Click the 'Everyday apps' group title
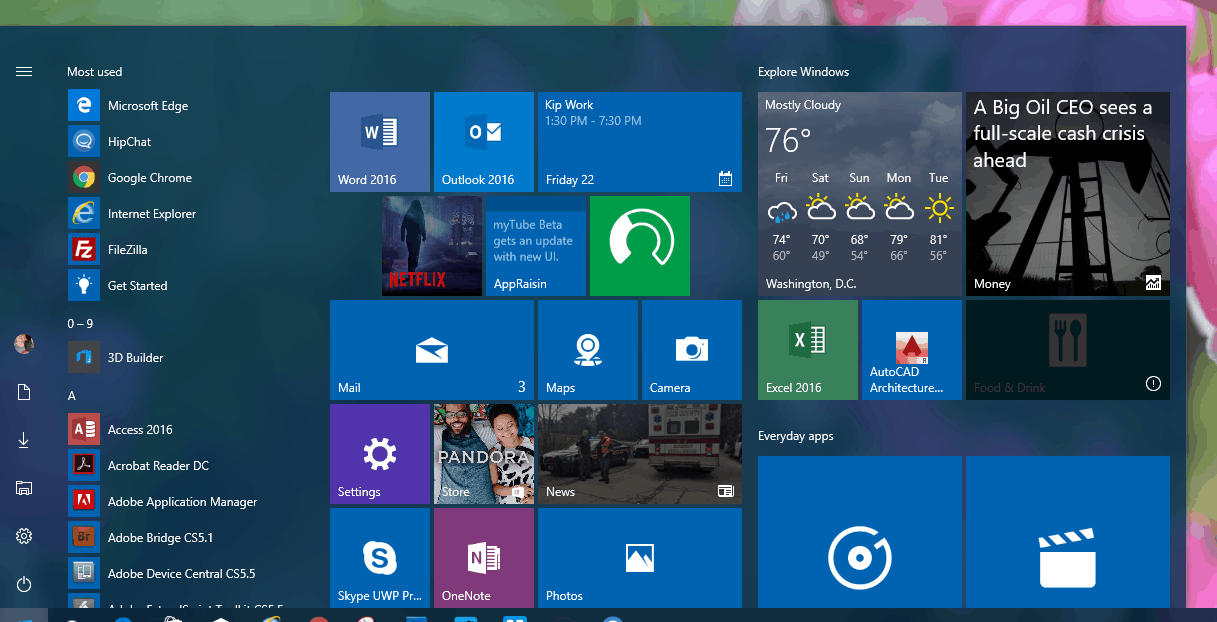 pos(796,436)
